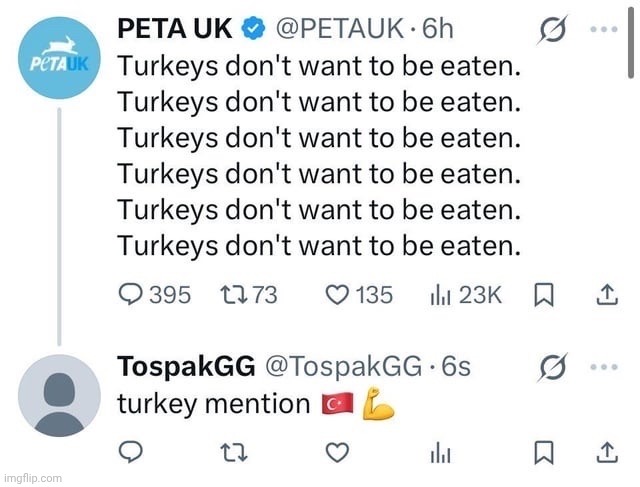The height and width of the screenshot is (487, 640).
Task: Retweet the PETA UK post
Action: [236, 295]
